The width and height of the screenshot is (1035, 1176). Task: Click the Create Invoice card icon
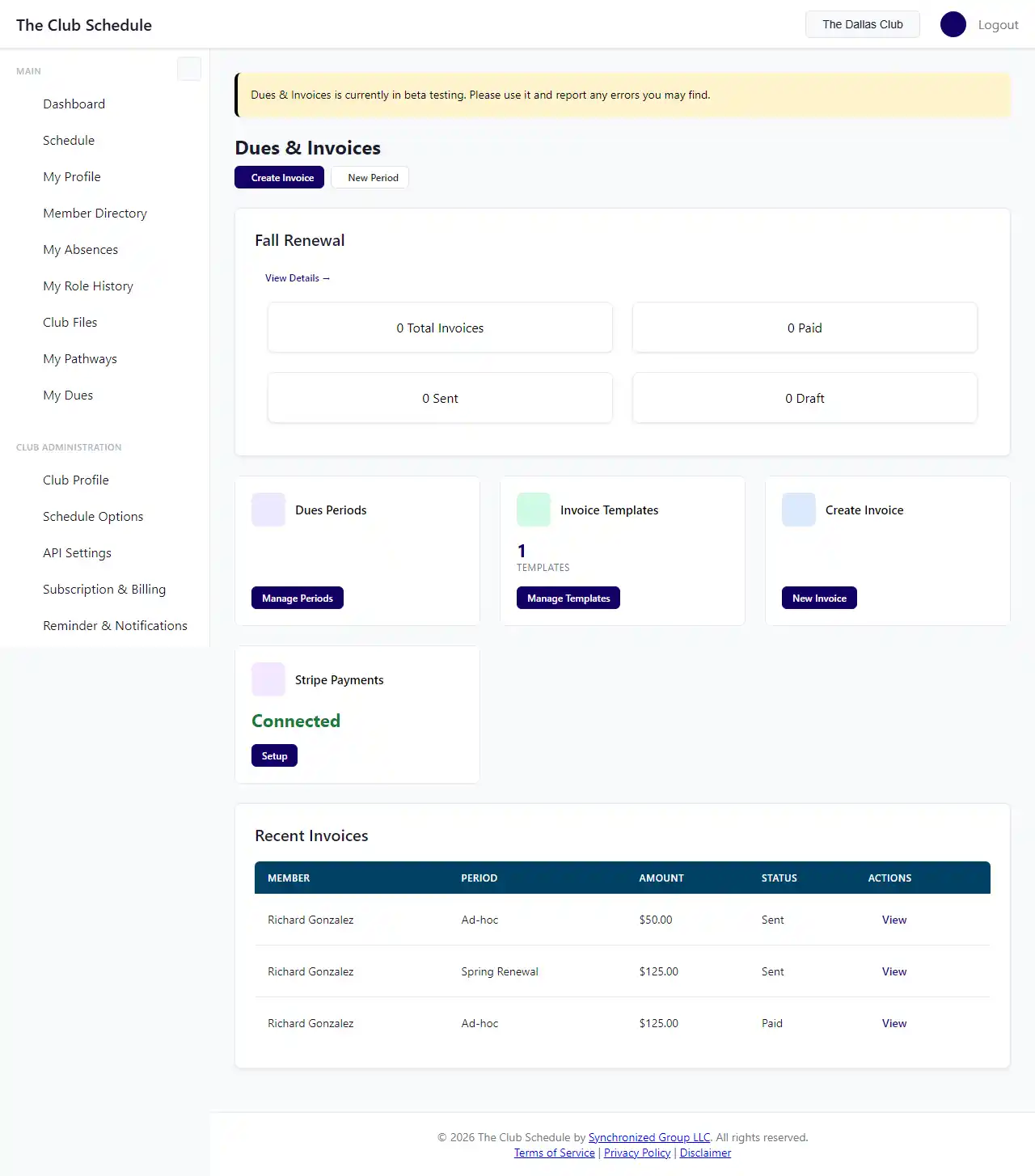[x=799, y=510]
